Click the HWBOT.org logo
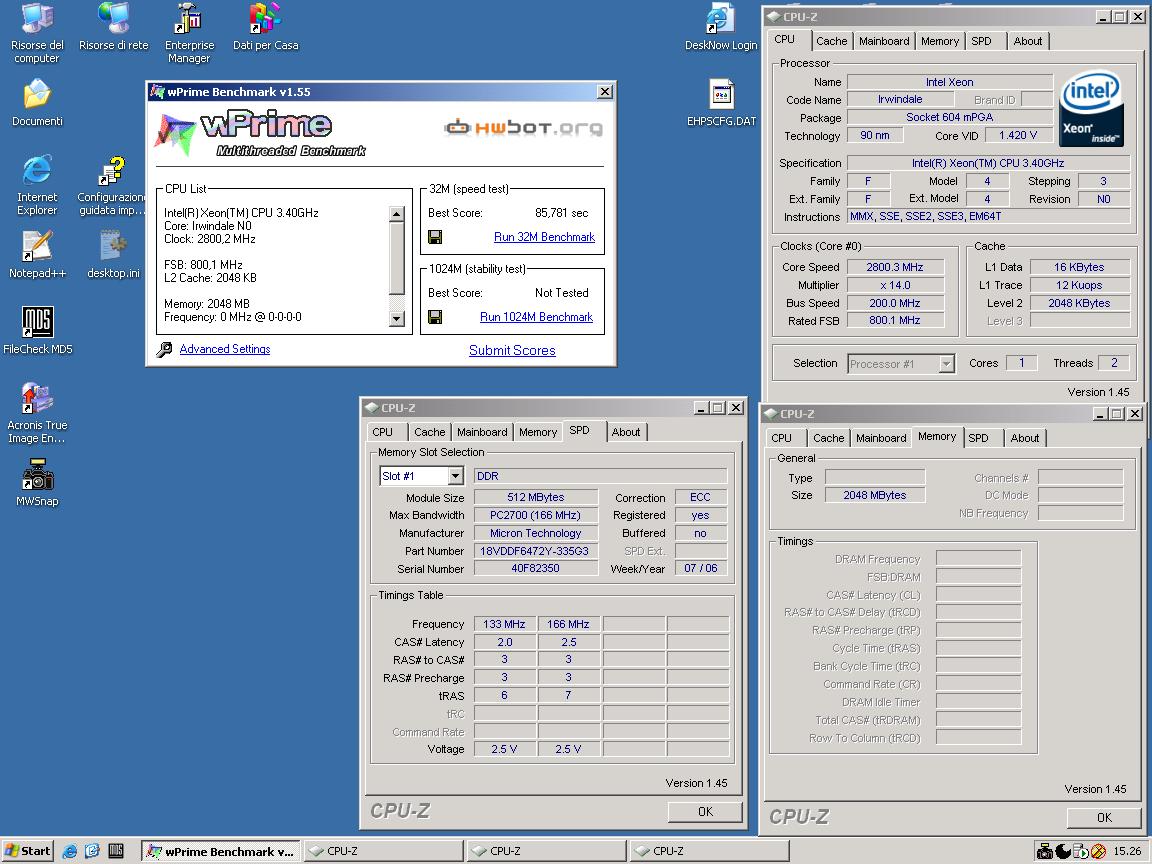This screenshot has width=1152, height=864. (x=524, y=128)
